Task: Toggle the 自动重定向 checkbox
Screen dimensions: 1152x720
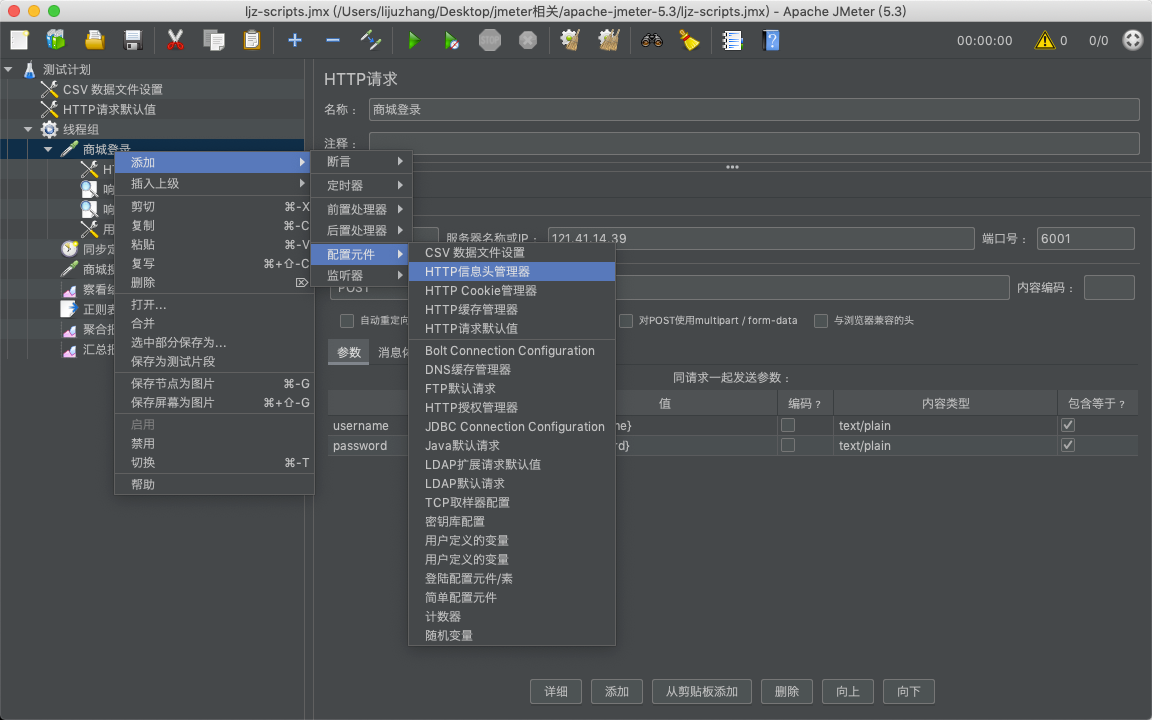Action: tap(347, 320)
